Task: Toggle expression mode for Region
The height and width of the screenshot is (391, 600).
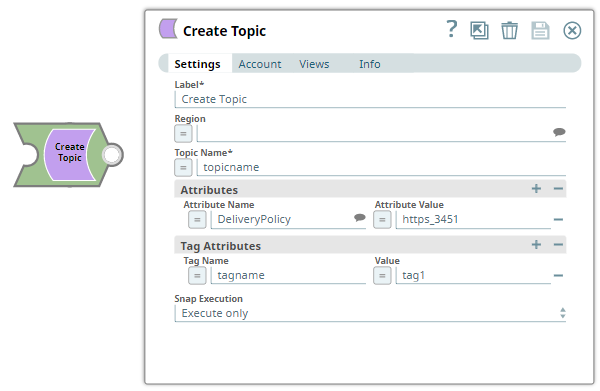Action: pos(183,134)
